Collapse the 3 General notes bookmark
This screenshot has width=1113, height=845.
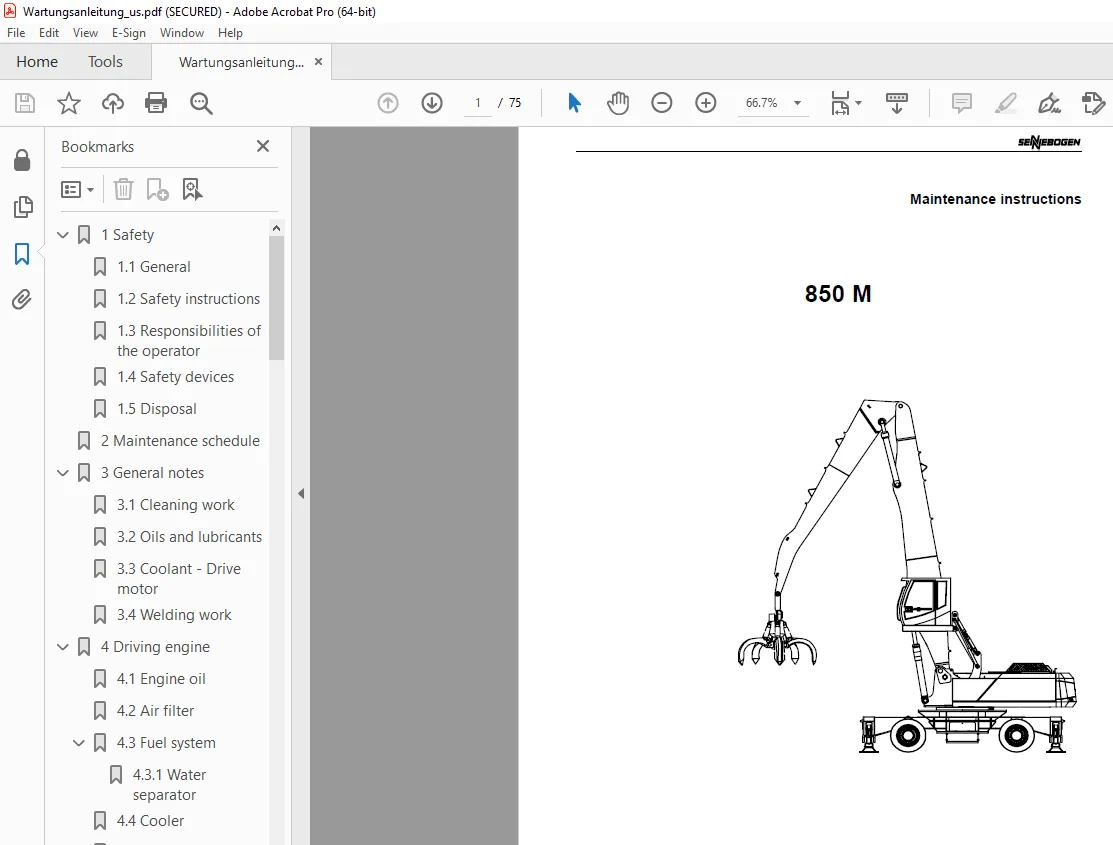coord(62,473)
